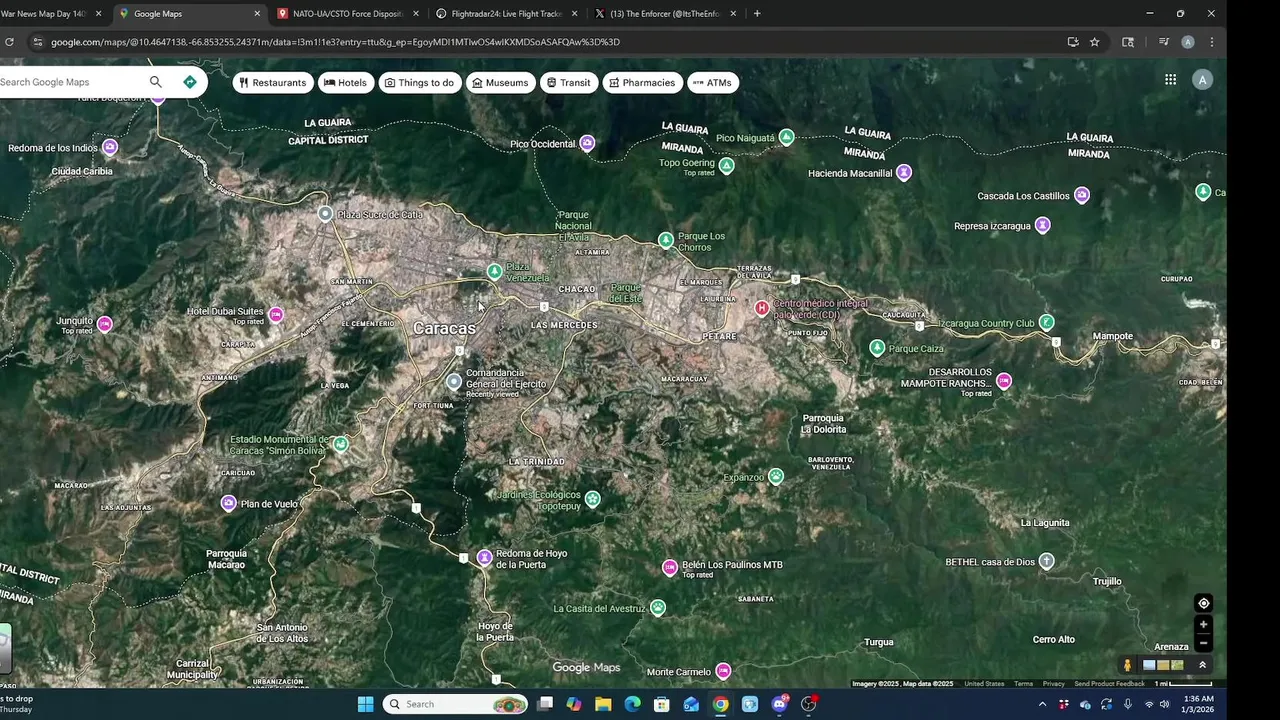Zoom in on the map

point(1203,625)
